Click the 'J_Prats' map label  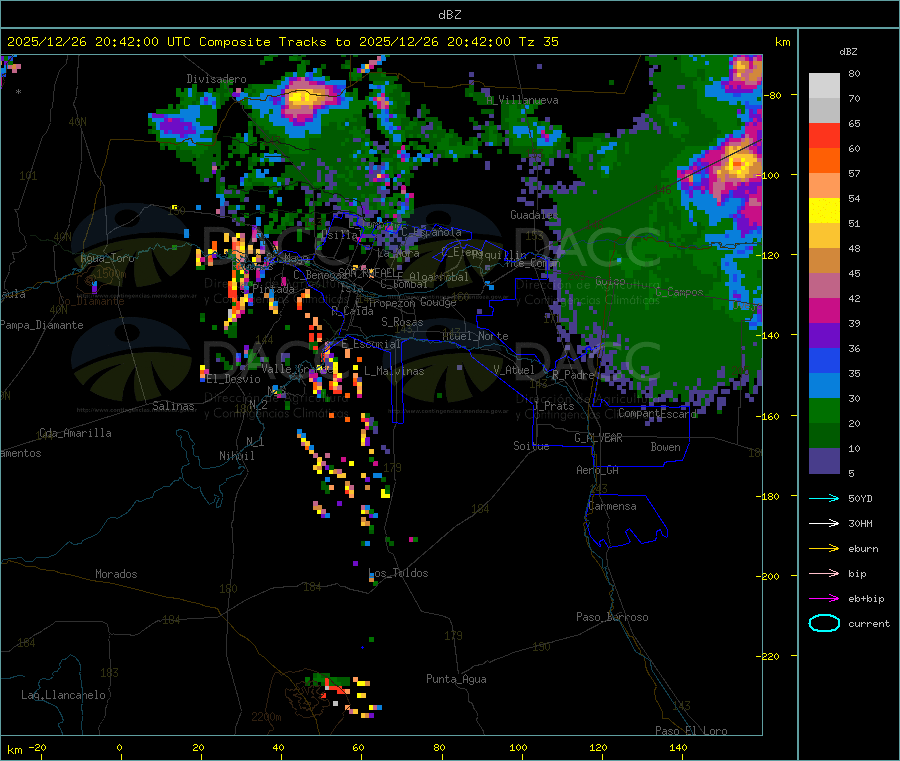554,406
